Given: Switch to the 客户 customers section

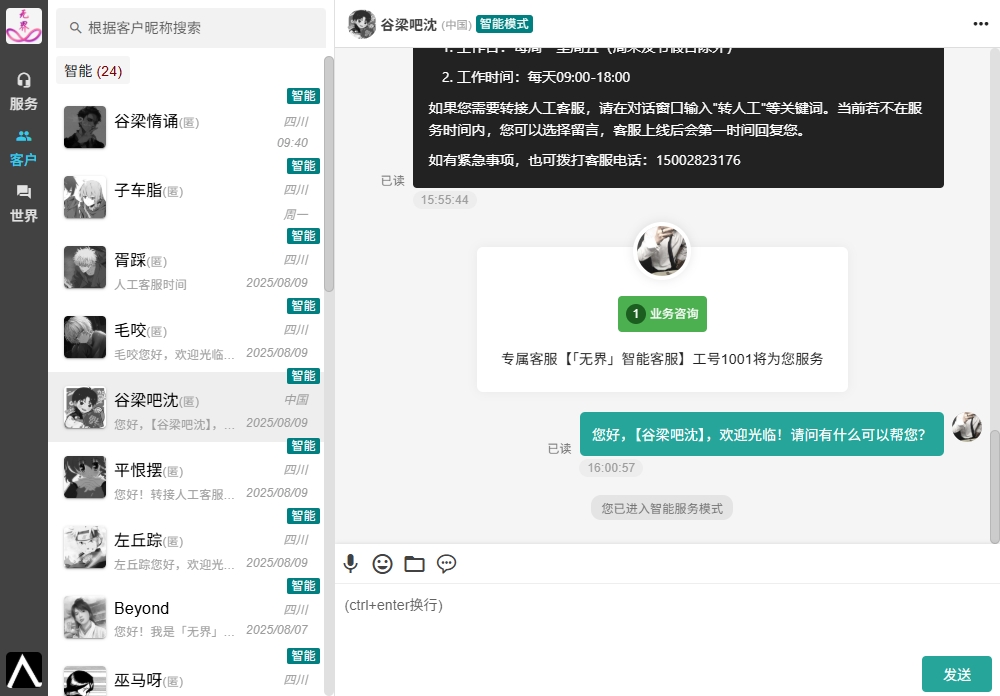Looking at the screenshot, I should click(24, 147).
